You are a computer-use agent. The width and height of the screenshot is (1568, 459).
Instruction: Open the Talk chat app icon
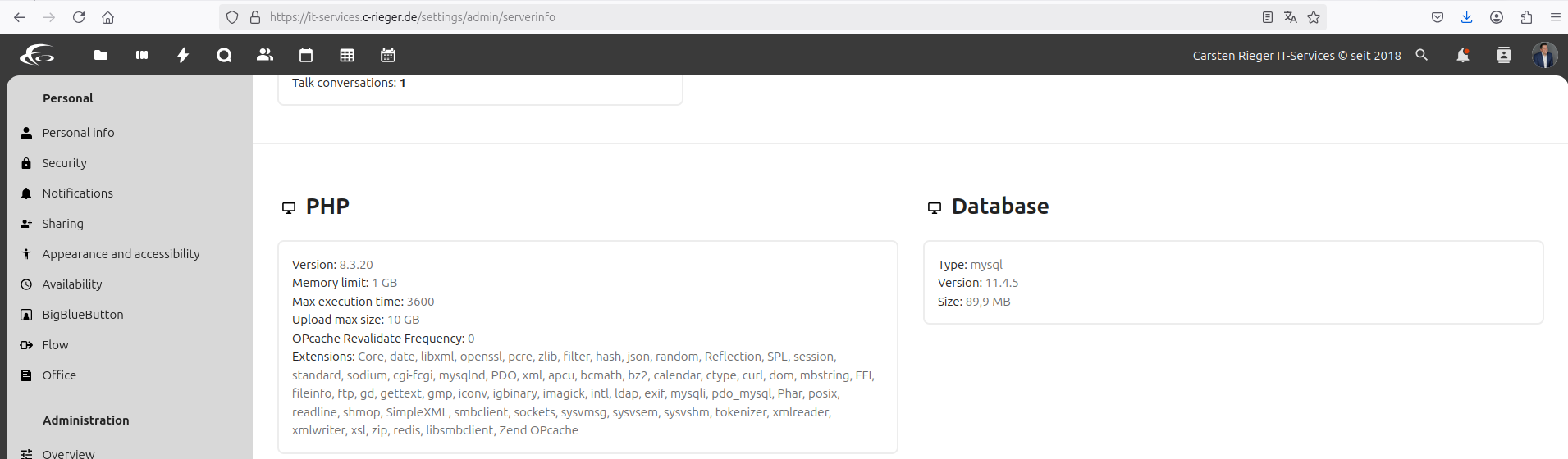click(224, 55)
